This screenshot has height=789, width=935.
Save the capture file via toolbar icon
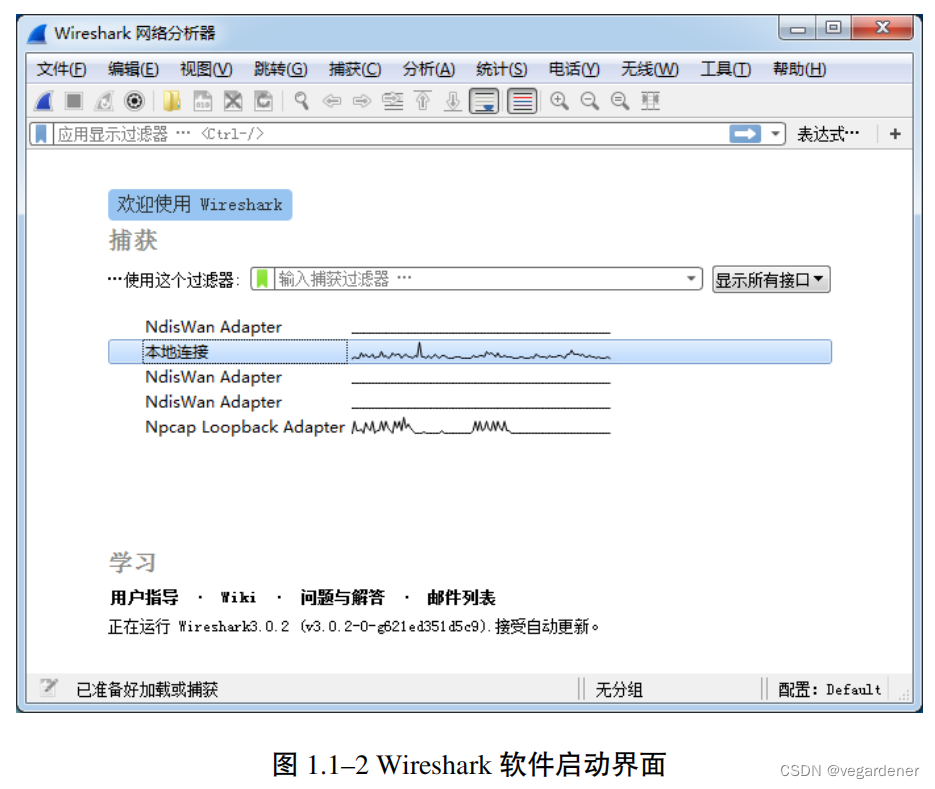click(202, 101)
